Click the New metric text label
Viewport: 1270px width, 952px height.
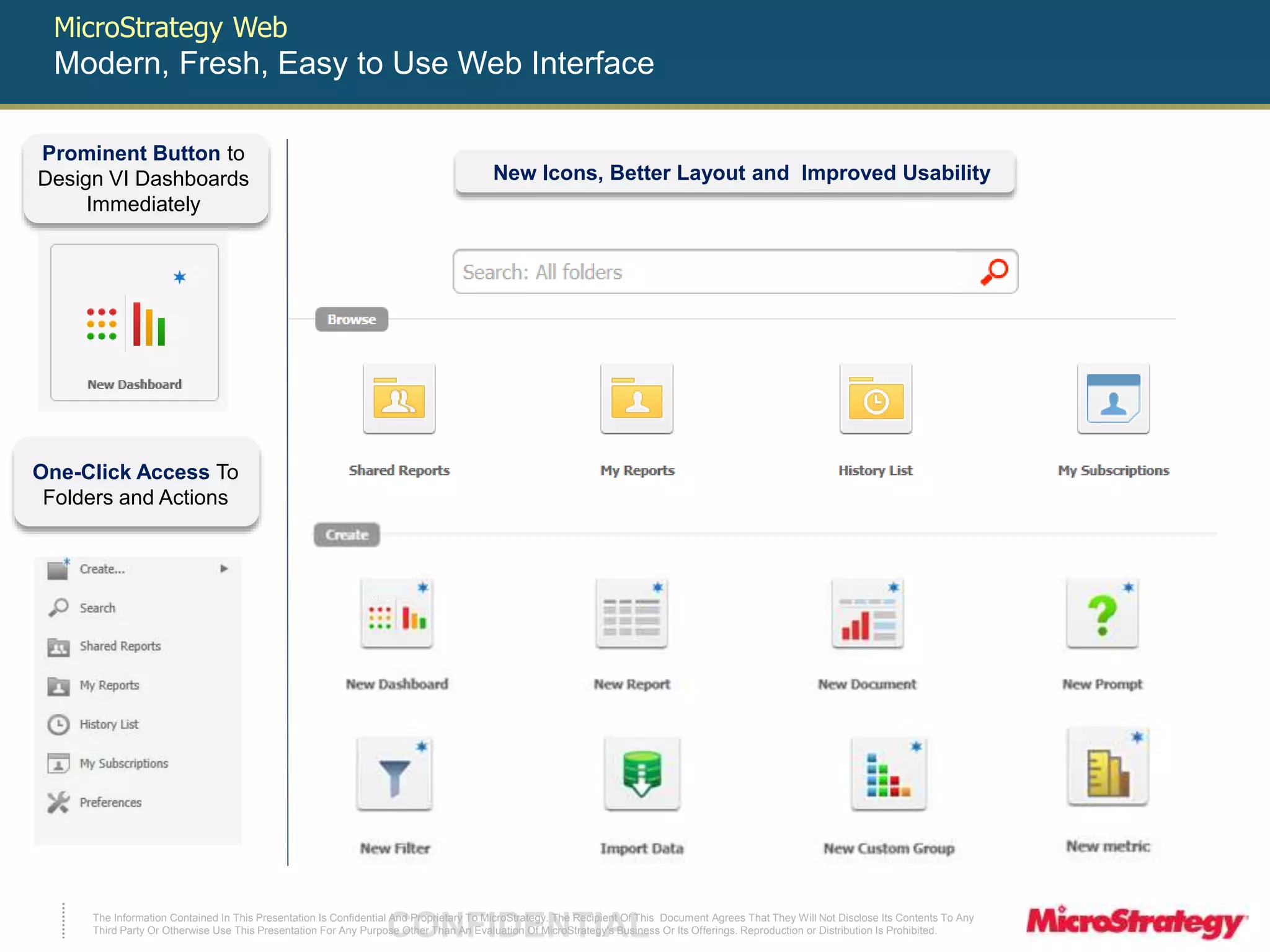tap(1108, 846)
